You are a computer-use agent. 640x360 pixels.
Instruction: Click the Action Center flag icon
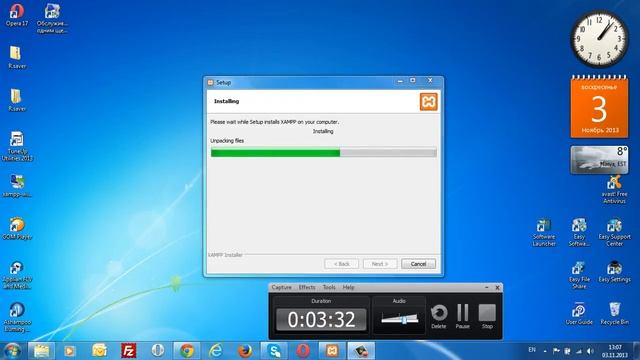pos(556,351)
